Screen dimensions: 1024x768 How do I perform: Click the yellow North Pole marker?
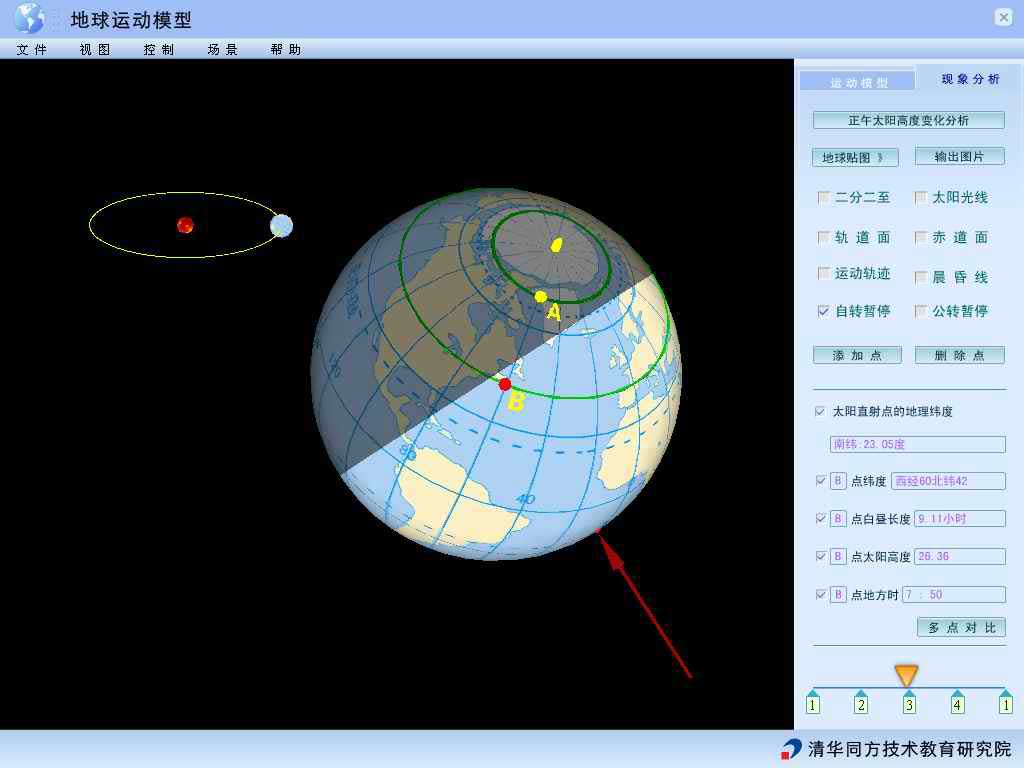coord(557,244)
